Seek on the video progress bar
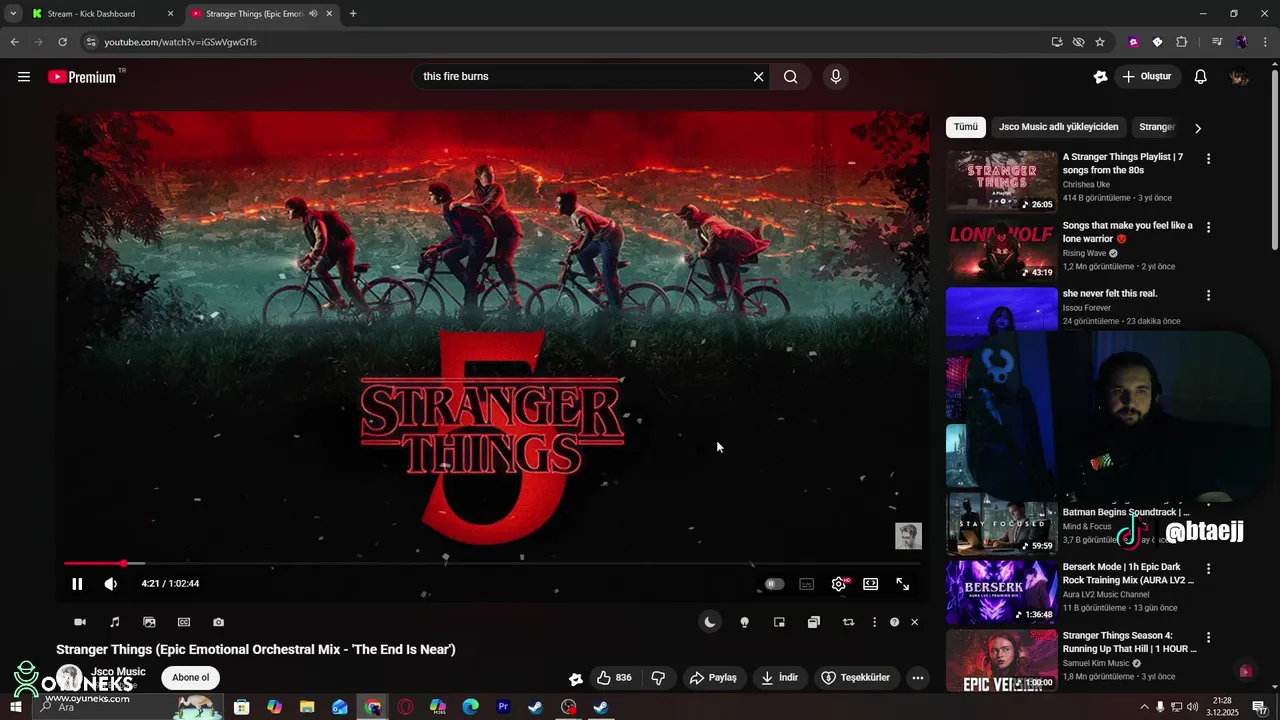 (x=493, y=564)
